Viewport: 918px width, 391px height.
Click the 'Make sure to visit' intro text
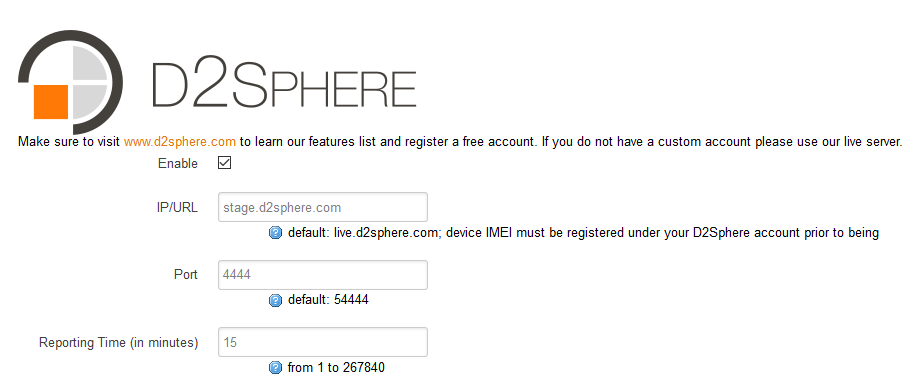(x=69, y=142)
